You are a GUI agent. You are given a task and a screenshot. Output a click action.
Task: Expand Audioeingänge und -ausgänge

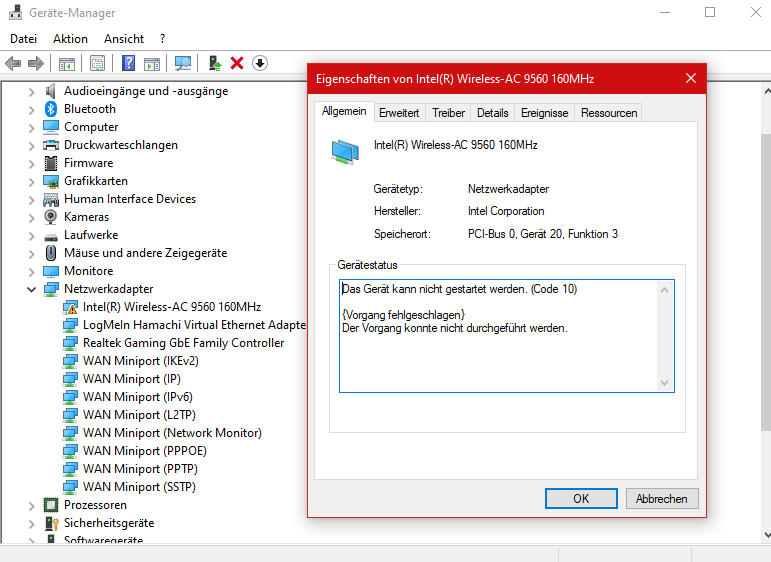point(31,92)
